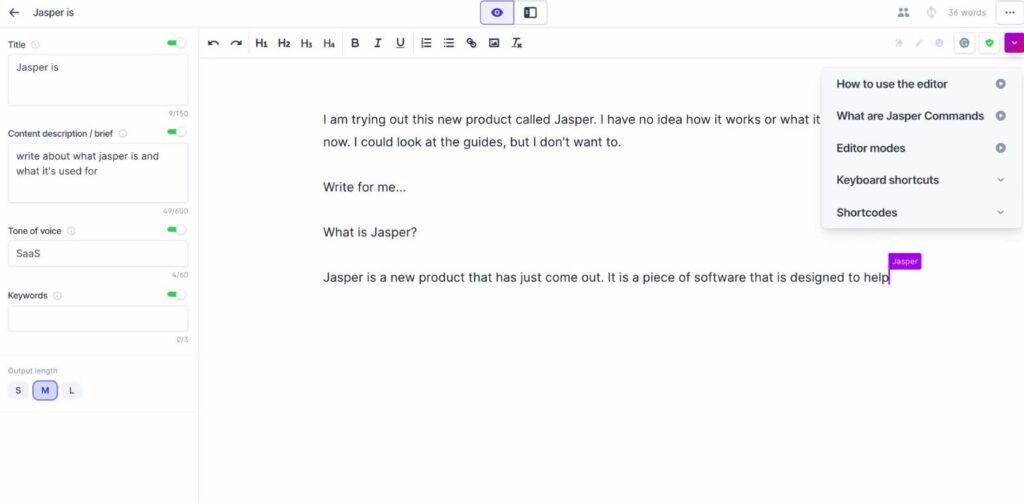Click the document name Jasper is
This screenshot has height=503, width=1024.
click(54, 12)
